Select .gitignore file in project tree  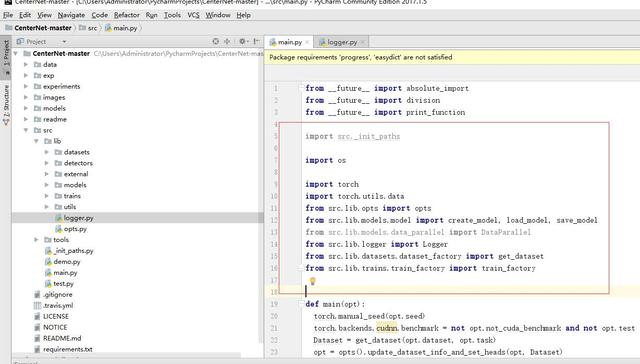tap(58, 294)
